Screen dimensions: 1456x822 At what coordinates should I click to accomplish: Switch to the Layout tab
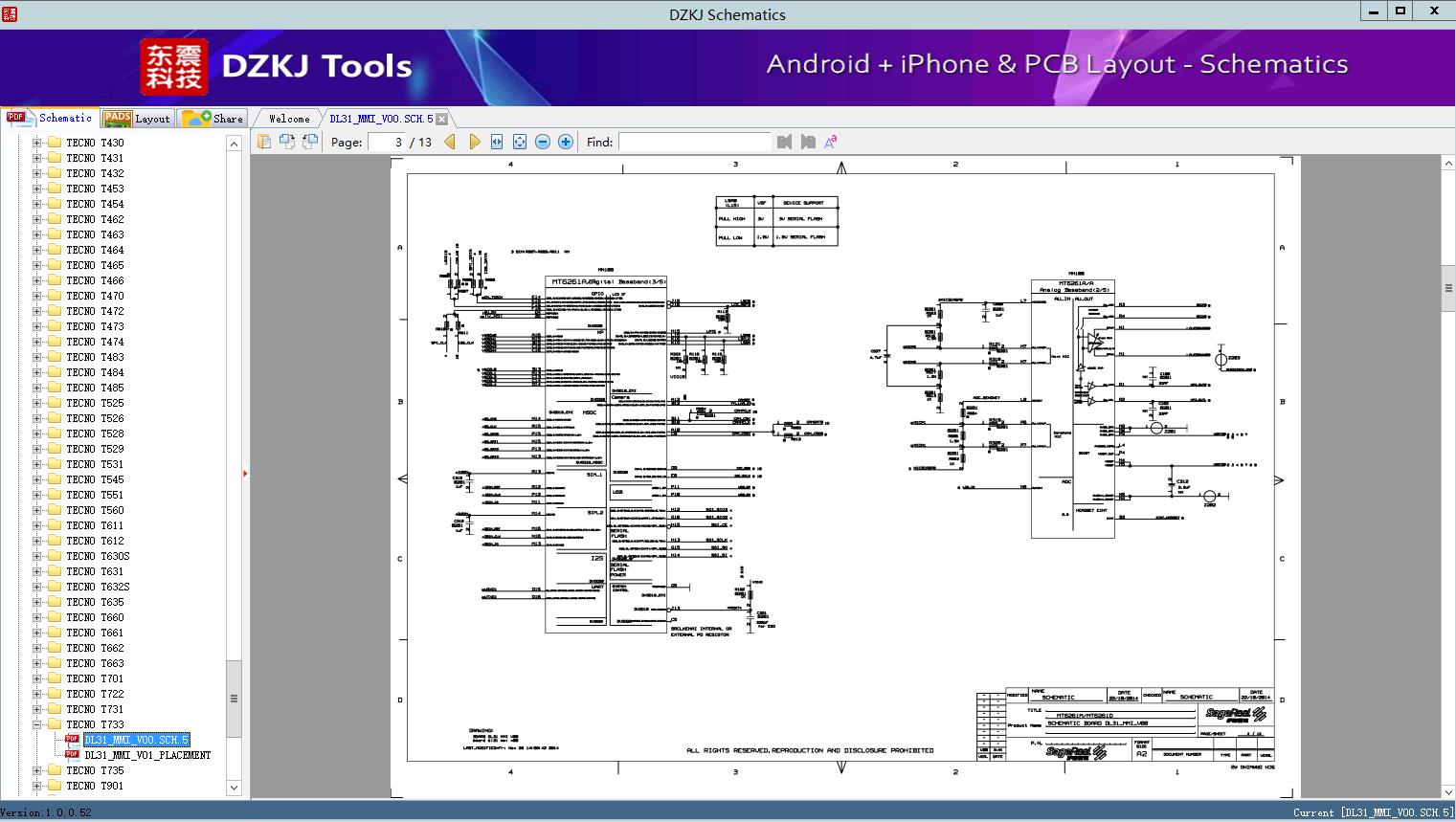point(137,119)
